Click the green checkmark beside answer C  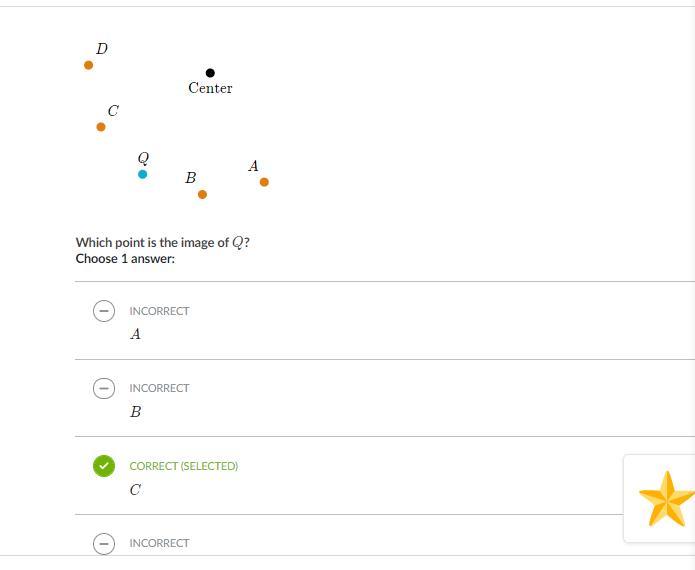point(103,466)
